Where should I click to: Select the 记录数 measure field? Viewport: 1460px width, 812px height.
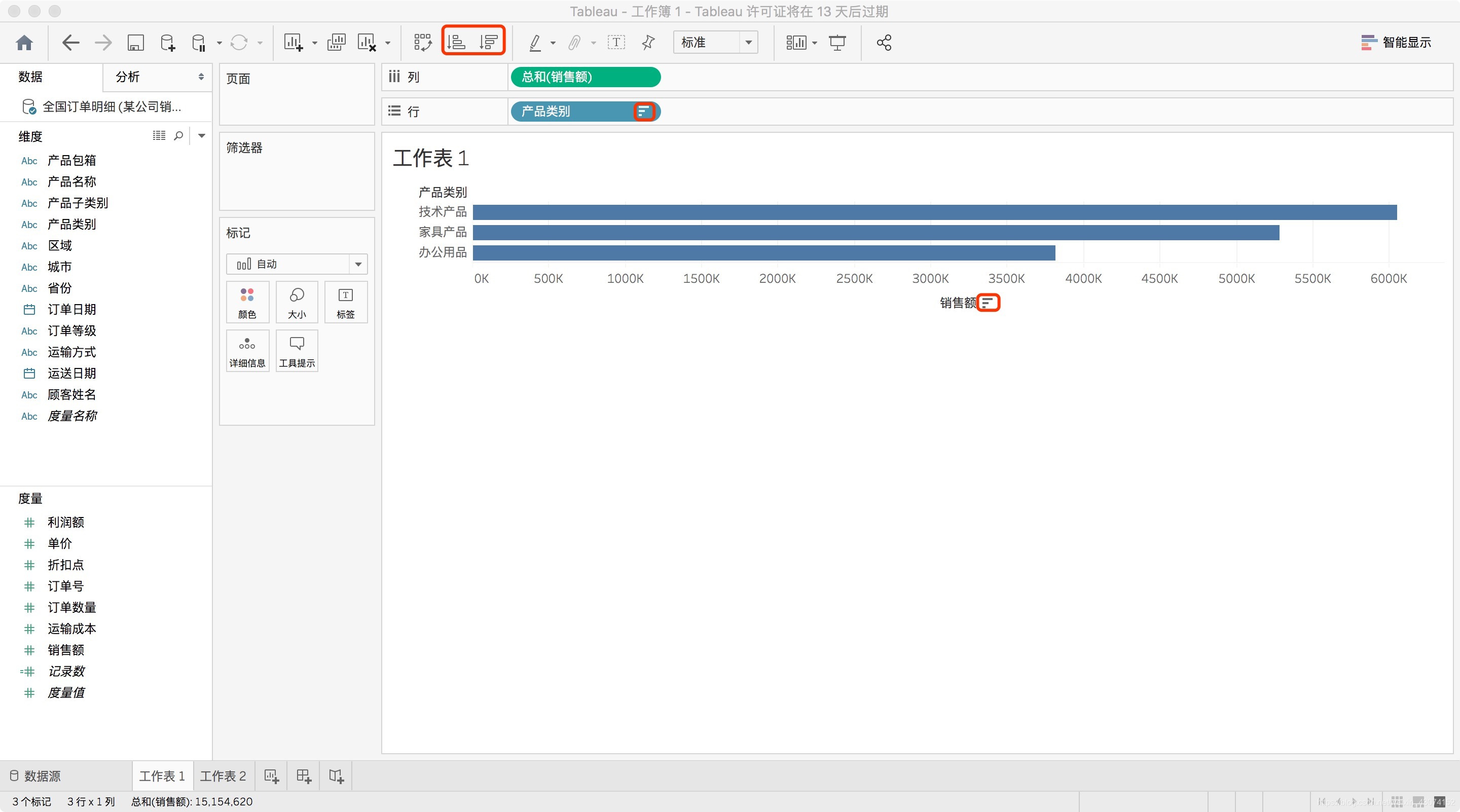[x=66, y=671]
